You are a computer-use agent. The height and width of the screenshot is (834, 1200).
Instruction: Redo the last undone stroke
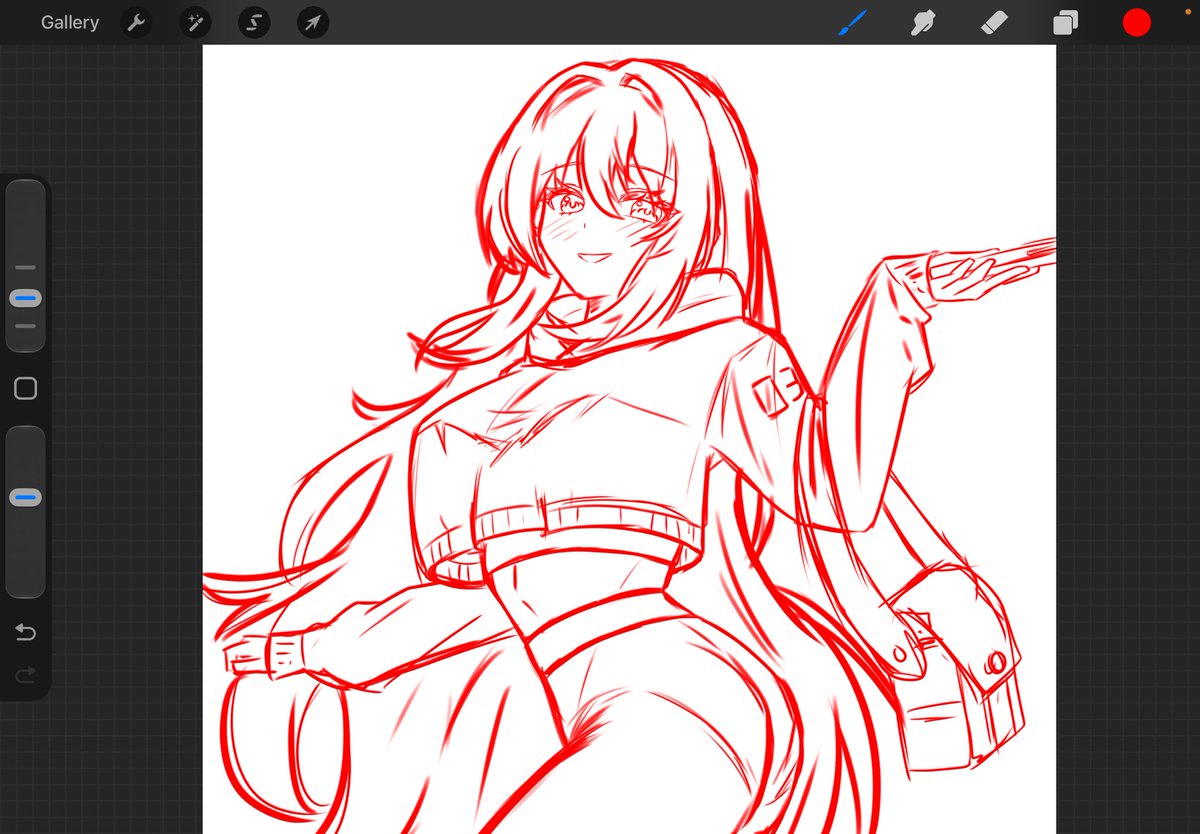26,675
